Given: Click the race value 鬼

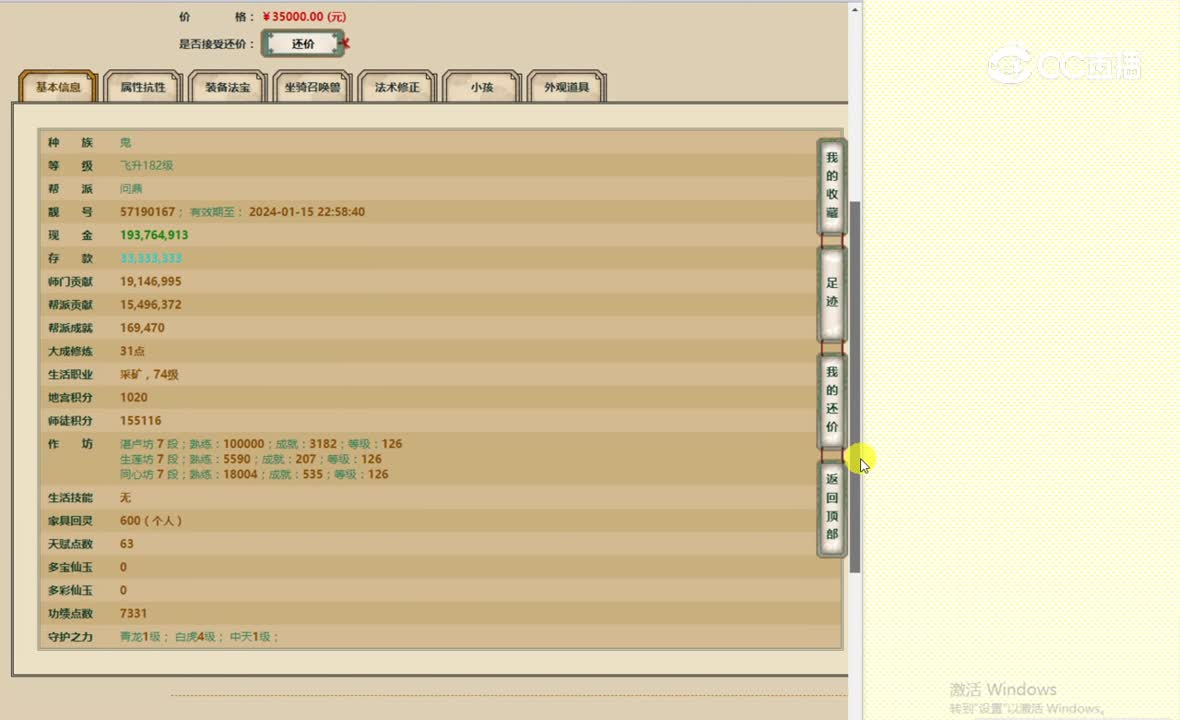Looking at the screenshot, I should tap(126, 142).
